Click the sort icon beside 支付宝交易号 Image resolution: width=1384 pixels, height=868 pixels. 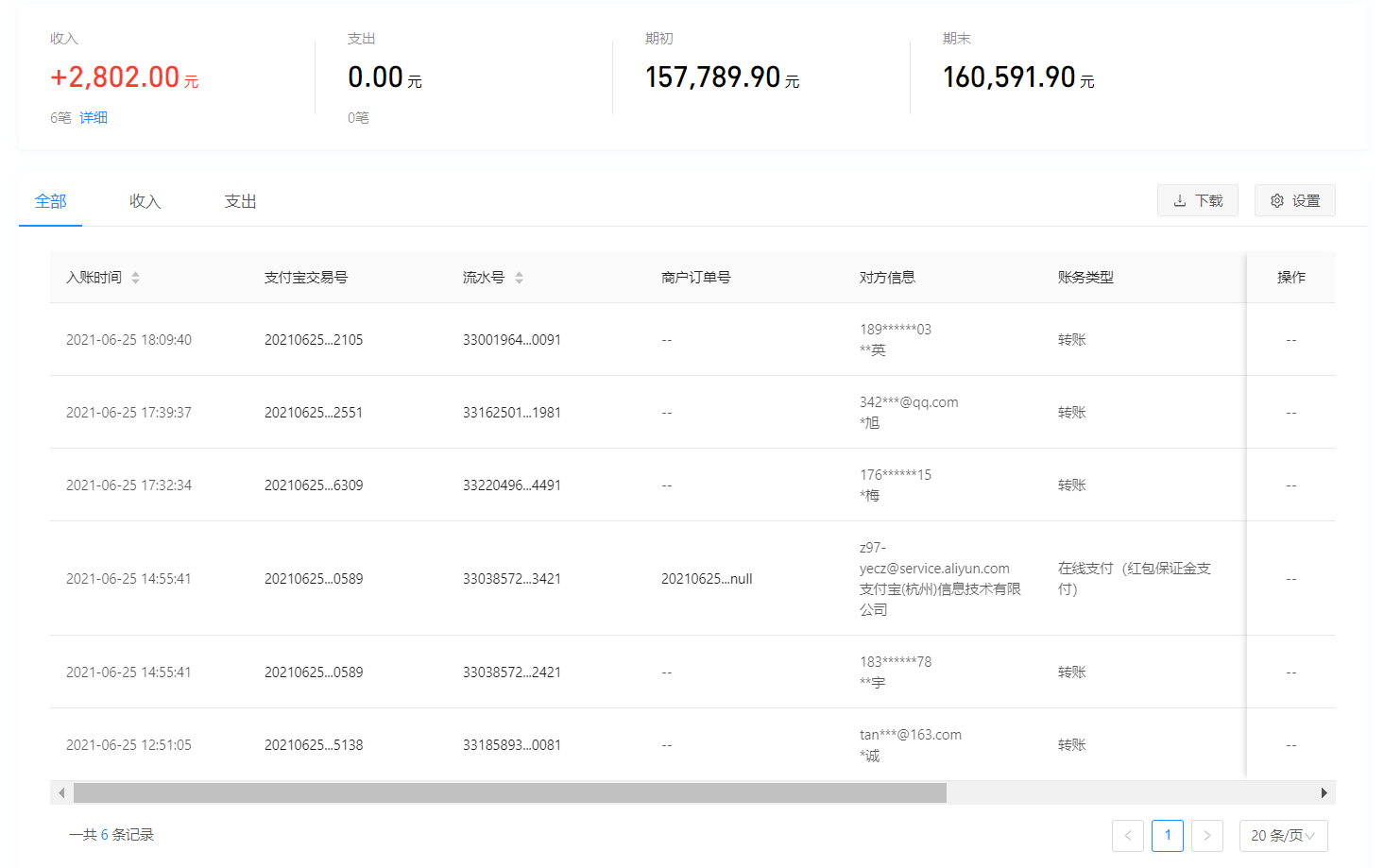pyautogui.click(x=362, y=277)
